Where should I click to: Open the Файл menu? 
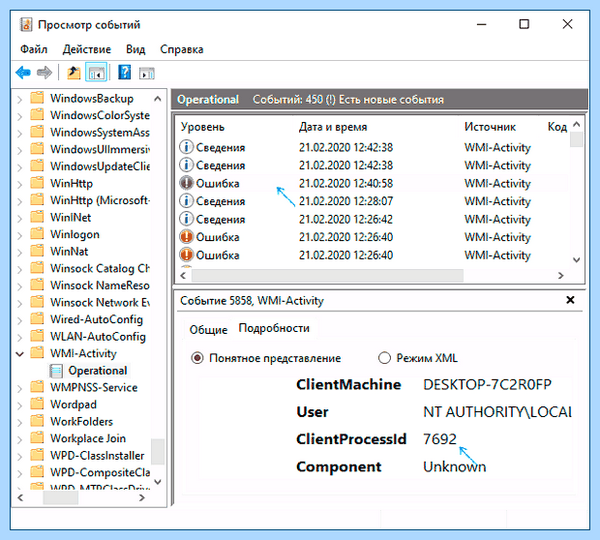(x=34, y=49)
